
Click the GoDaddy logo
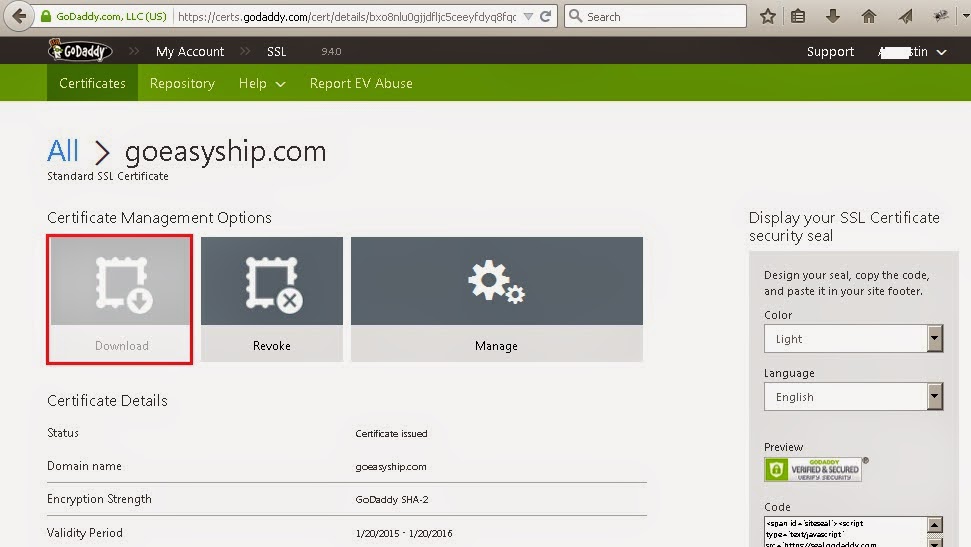click(x=81, y=51)
